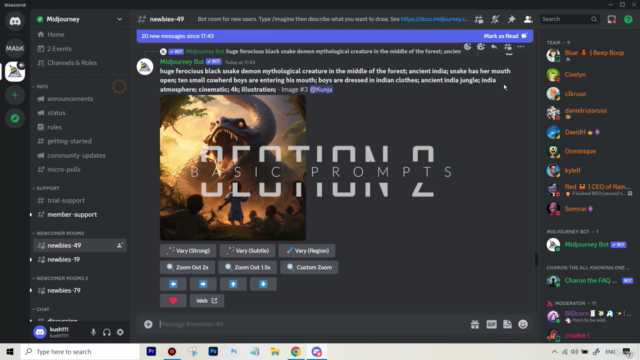Pan image right with arrow button
Screen dimensions: 640x360
203,284
